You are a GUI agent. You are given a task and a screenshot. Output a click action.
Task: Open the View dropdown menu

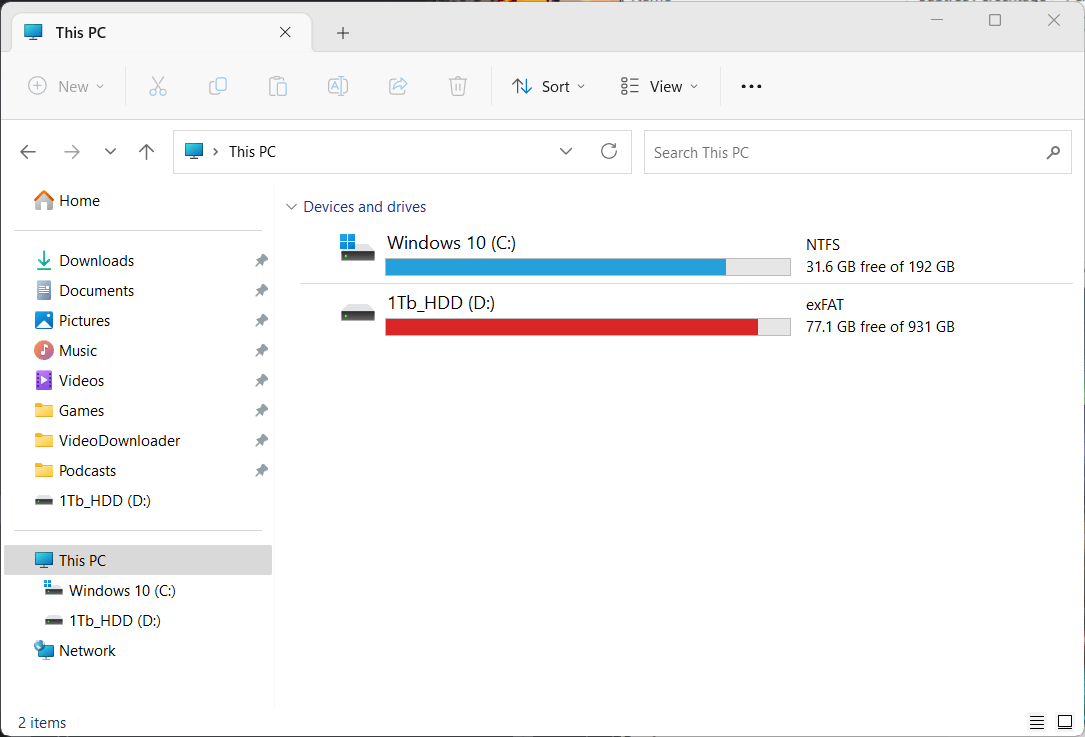pos(659,87)
